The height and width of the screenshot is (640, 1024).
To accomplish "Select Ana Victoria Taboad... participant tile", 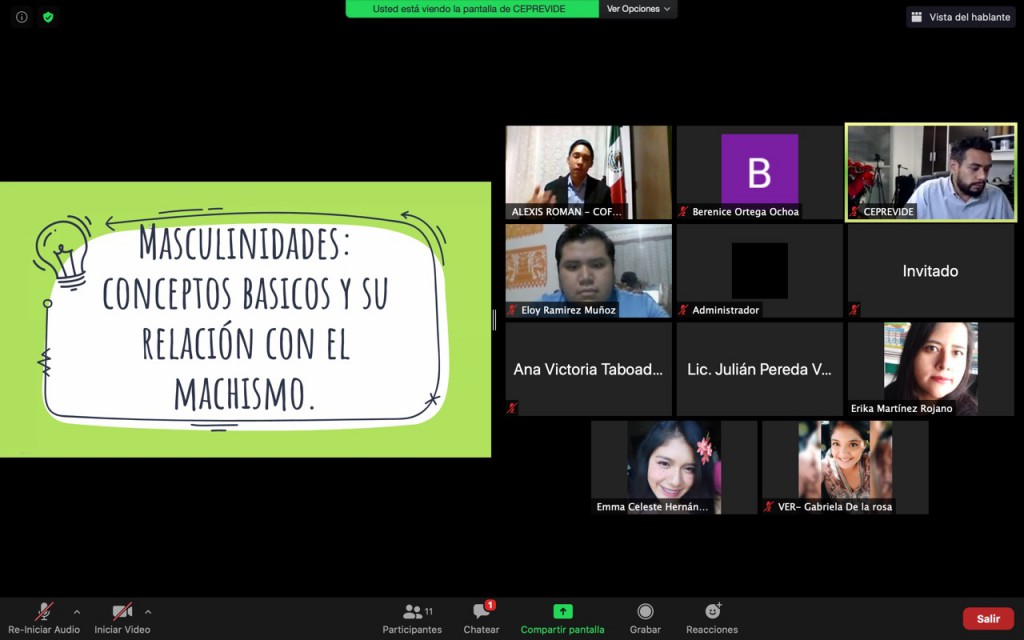I will point(588,369).
